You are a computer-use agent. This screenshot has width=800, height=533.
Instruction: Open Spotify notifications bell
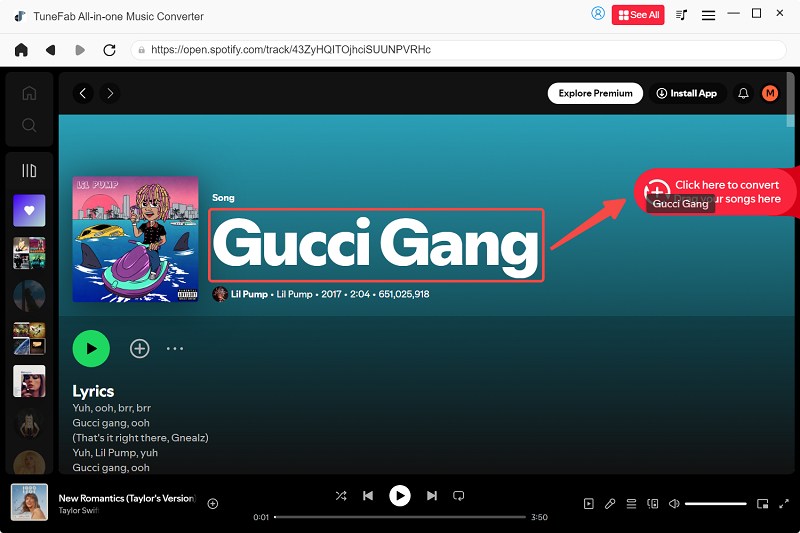pyautogui.click(x=743, y=93)
